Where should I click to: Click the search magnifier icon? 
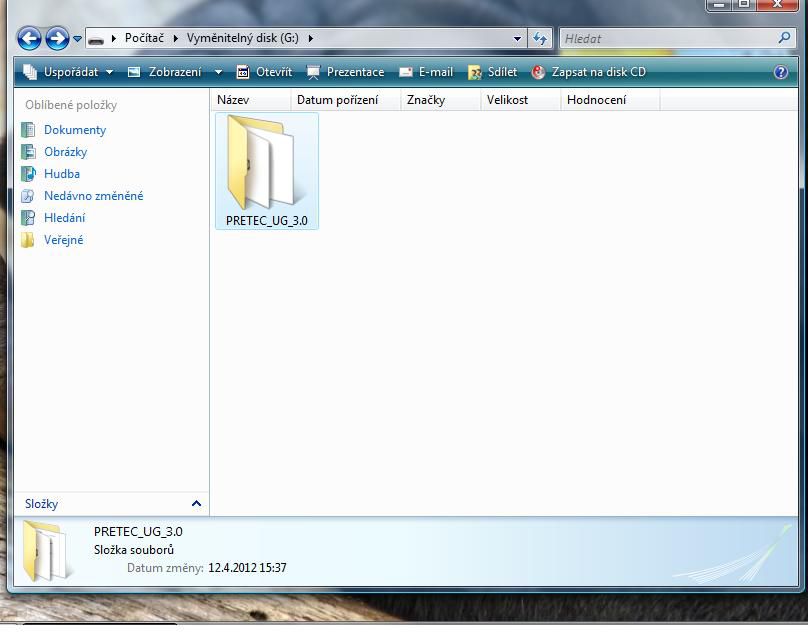(784, 38)
